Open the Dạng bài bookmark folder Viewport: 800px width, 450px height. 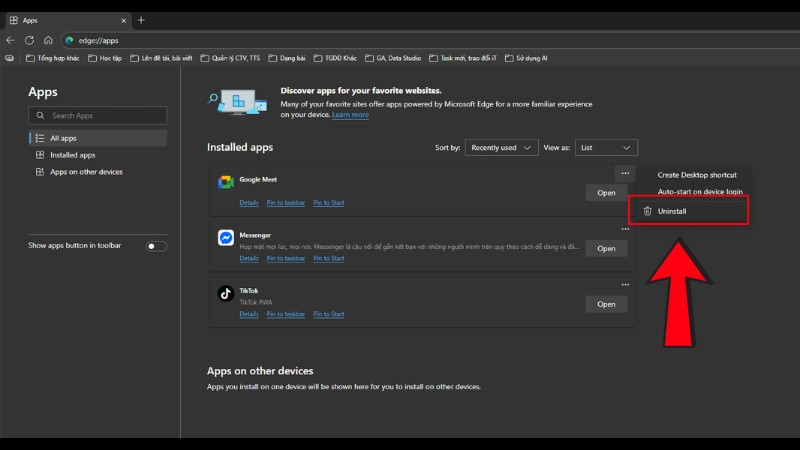click(x=287, y=58)
